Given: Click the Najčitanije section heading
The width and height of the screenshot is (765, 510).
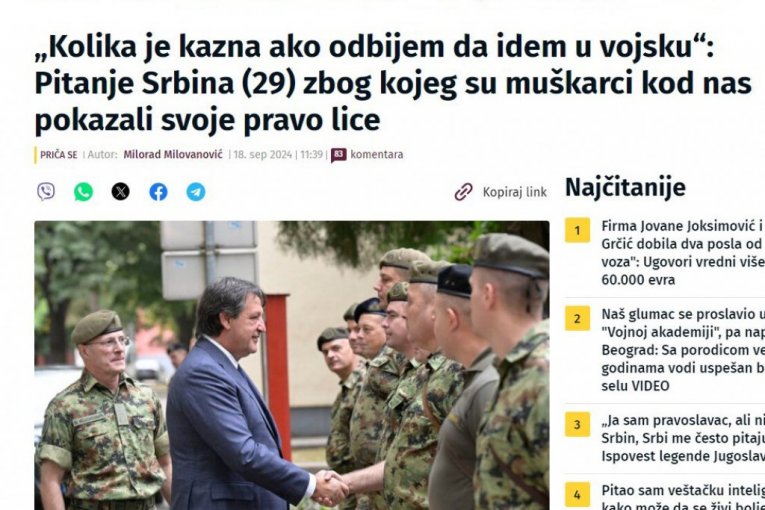Looking at the screenshot, I should [x=625, y=187].
